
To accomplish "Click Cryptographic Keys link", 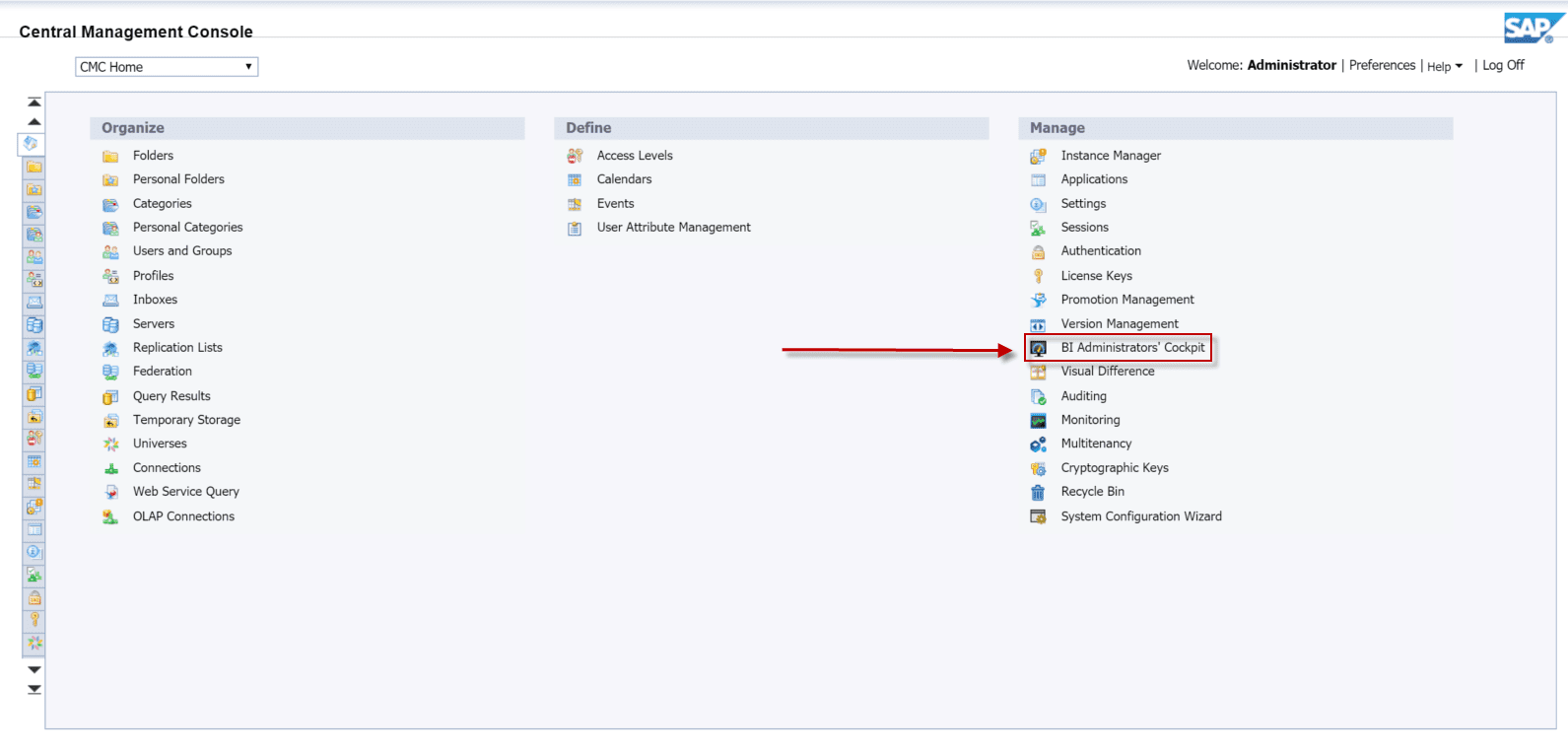I will point(1115,468).
